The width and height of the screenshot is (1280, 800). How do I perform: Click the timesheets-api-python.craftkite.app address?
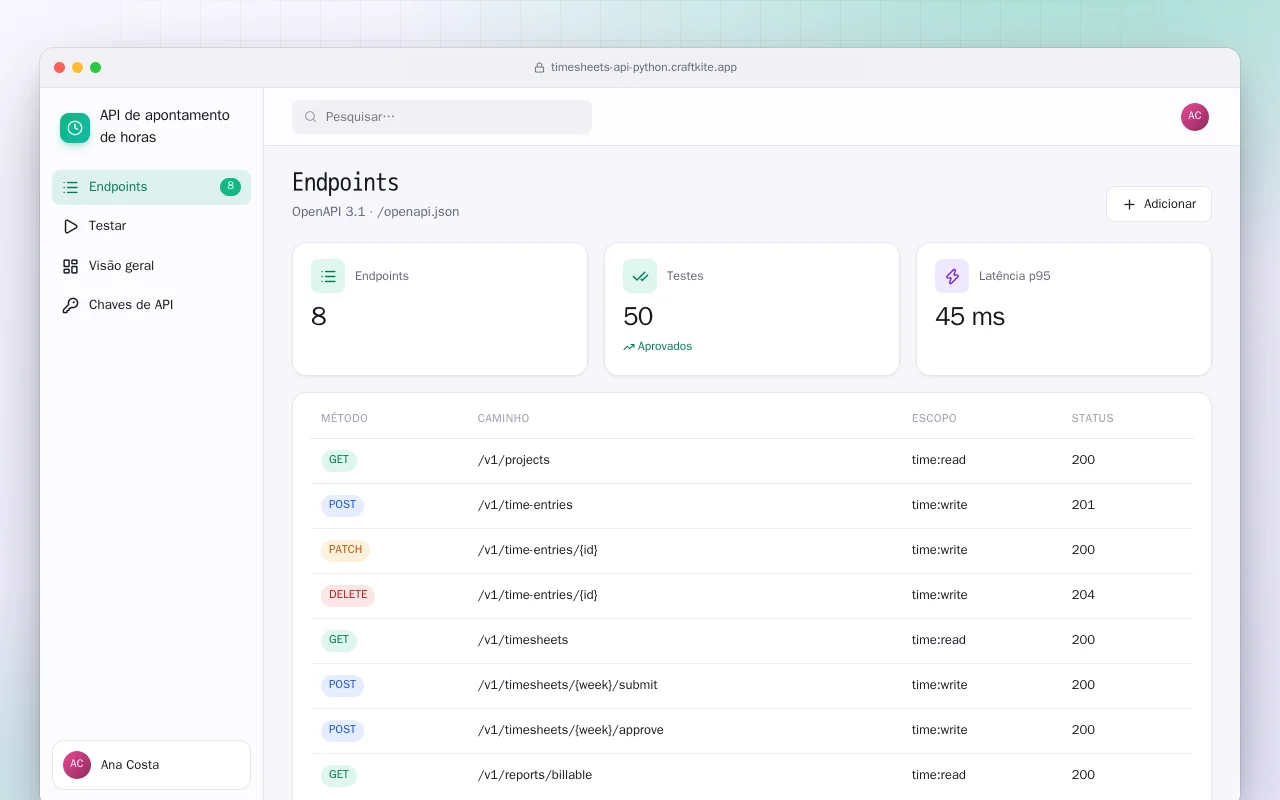click(644, 68)
